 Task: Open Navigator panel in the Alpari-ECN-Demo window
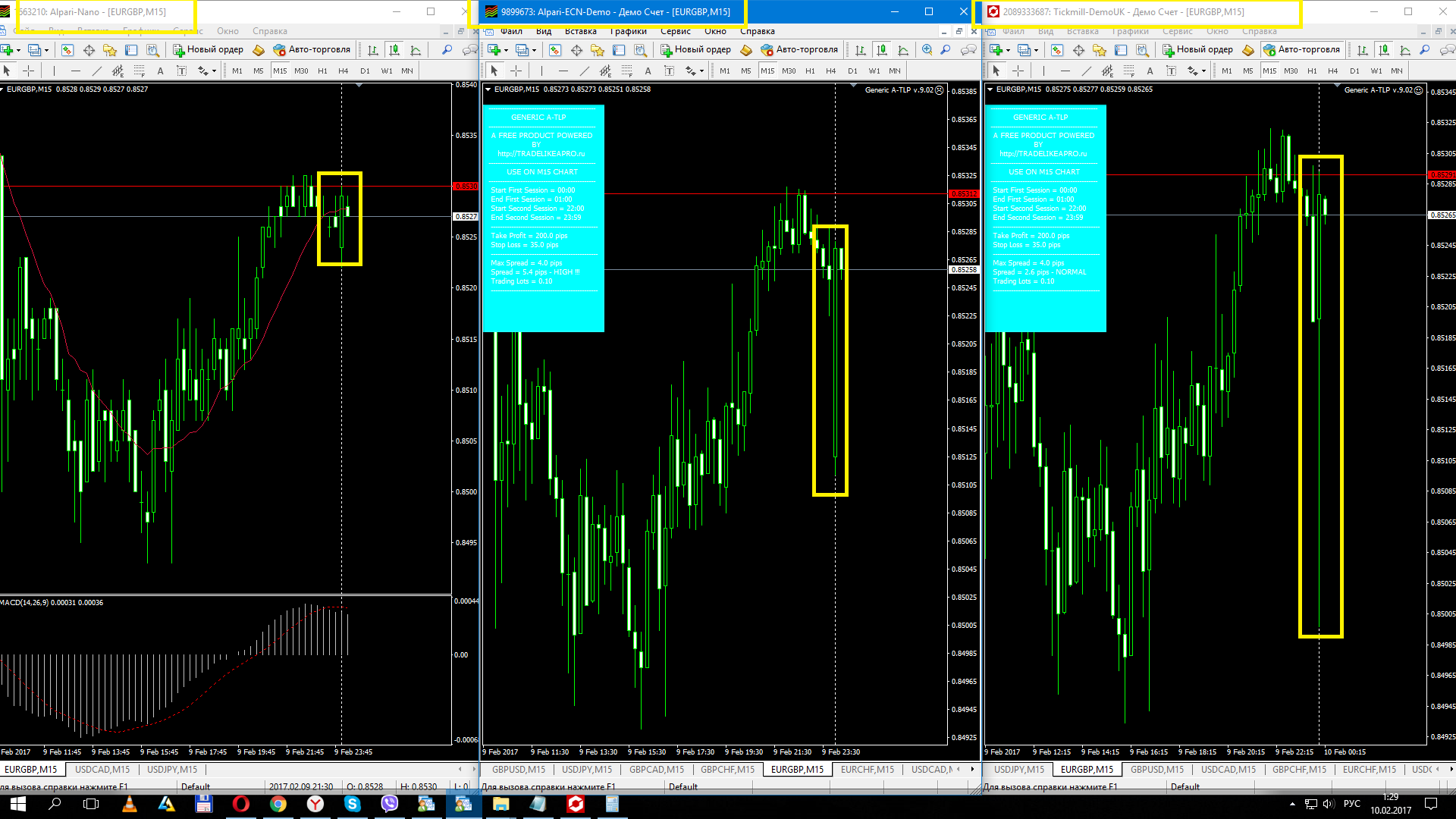(598, 50)
